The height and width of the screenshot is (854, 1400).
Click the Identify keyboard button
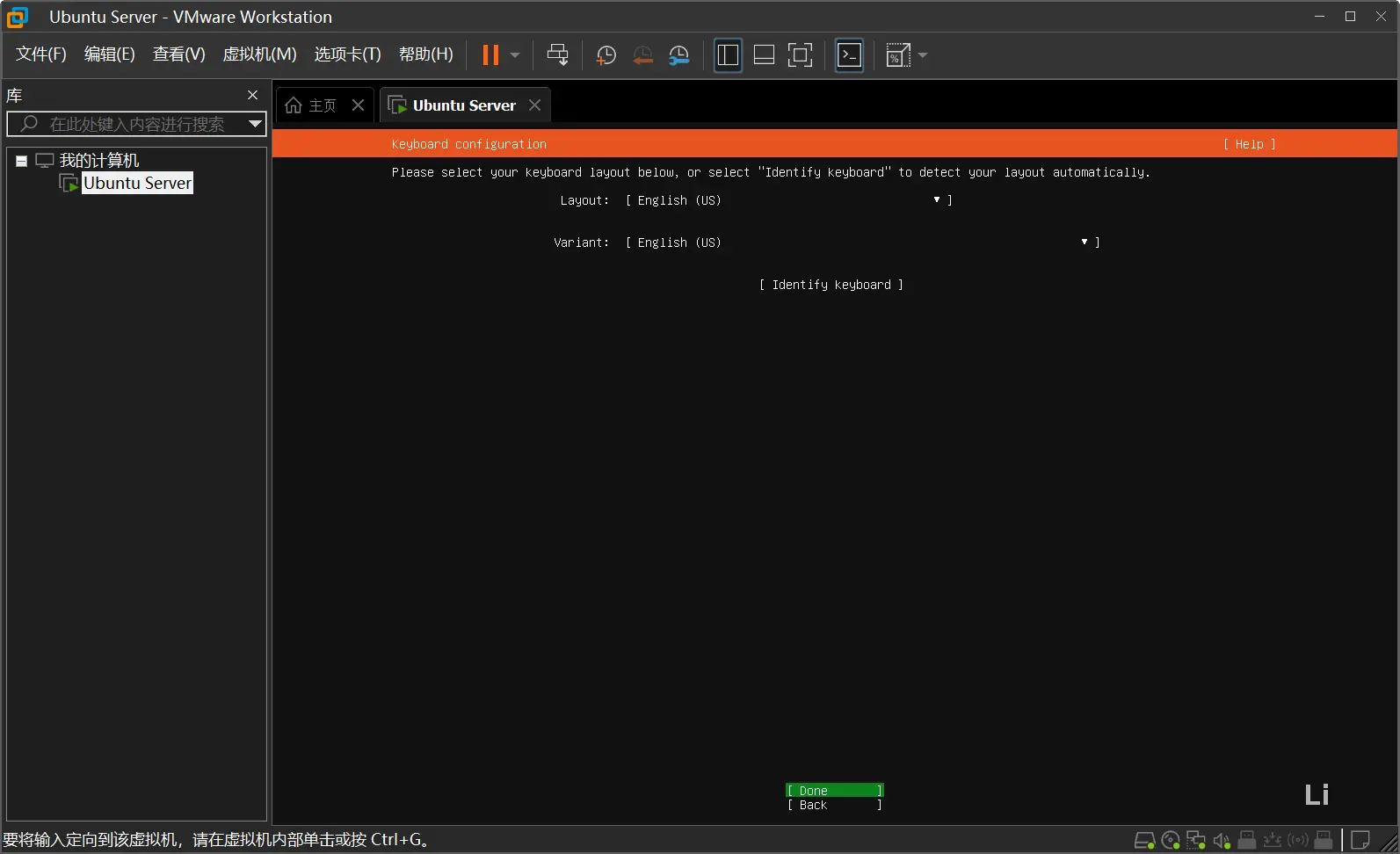point(831,285)
